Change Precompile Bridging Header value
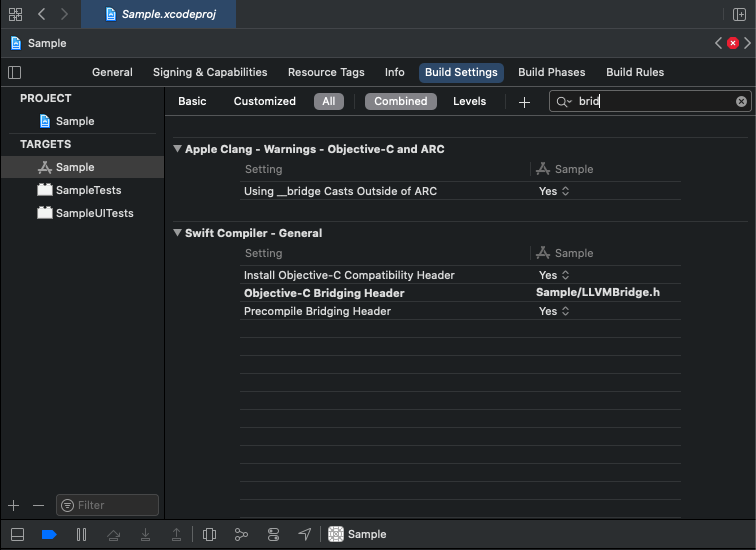 coord(554,311)
